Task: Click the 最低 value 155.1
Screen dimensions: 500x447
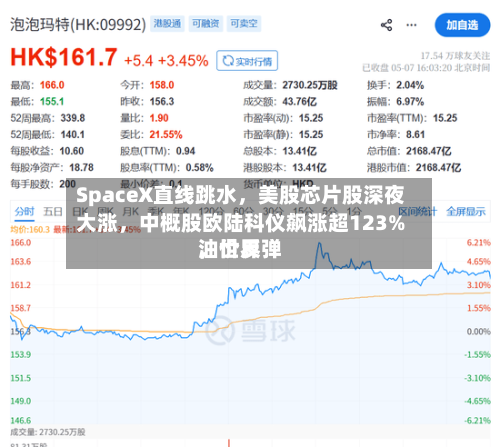Action: (52, 101)
